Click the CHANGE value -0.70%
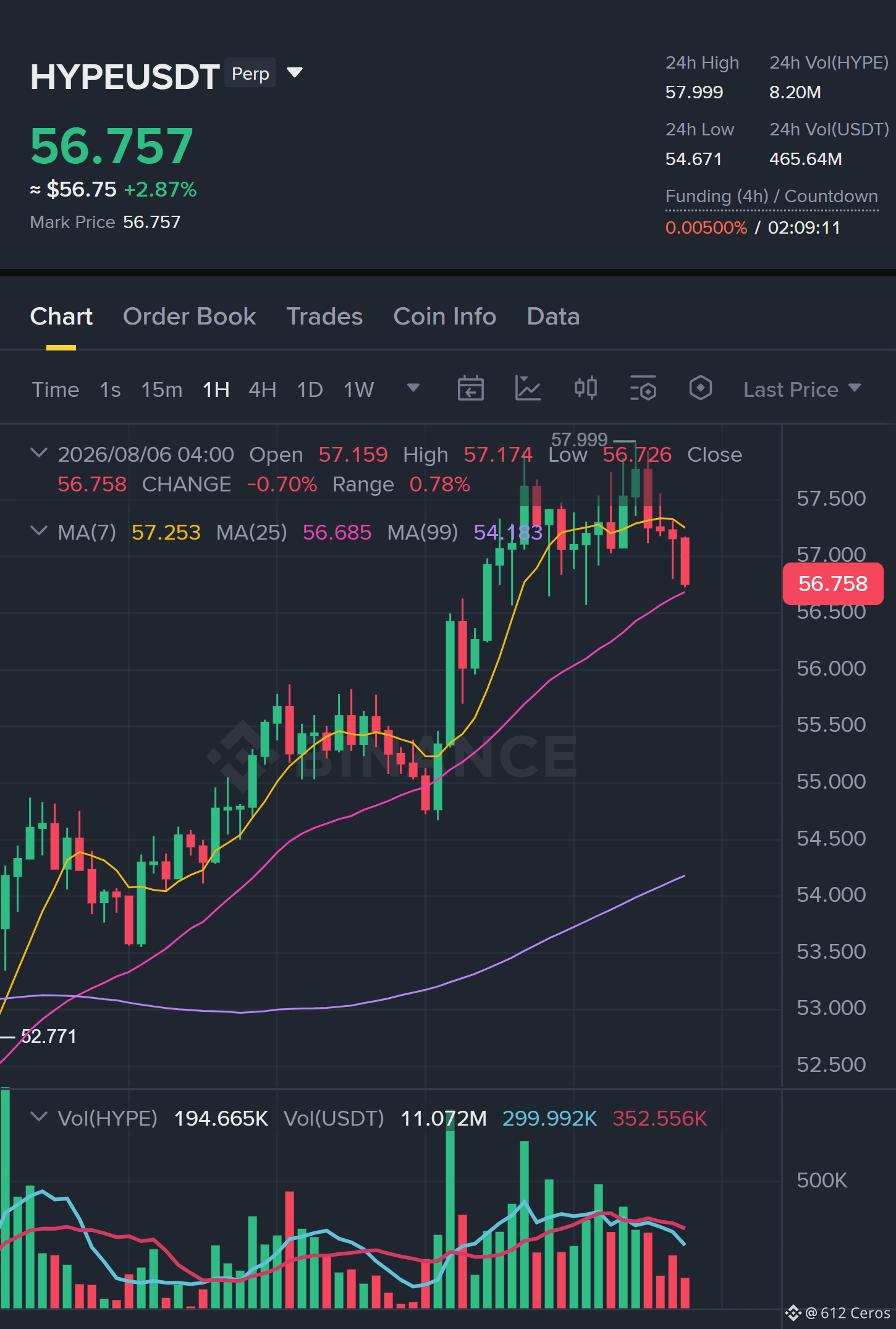The width and height of the screenshot is (896, 1329). [x=282, y=484]
